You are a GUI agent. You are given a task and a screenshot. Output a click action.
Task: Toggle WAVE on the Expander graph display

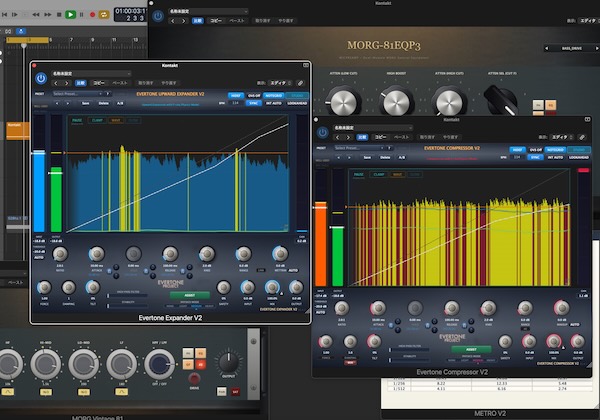pos(116,120)
